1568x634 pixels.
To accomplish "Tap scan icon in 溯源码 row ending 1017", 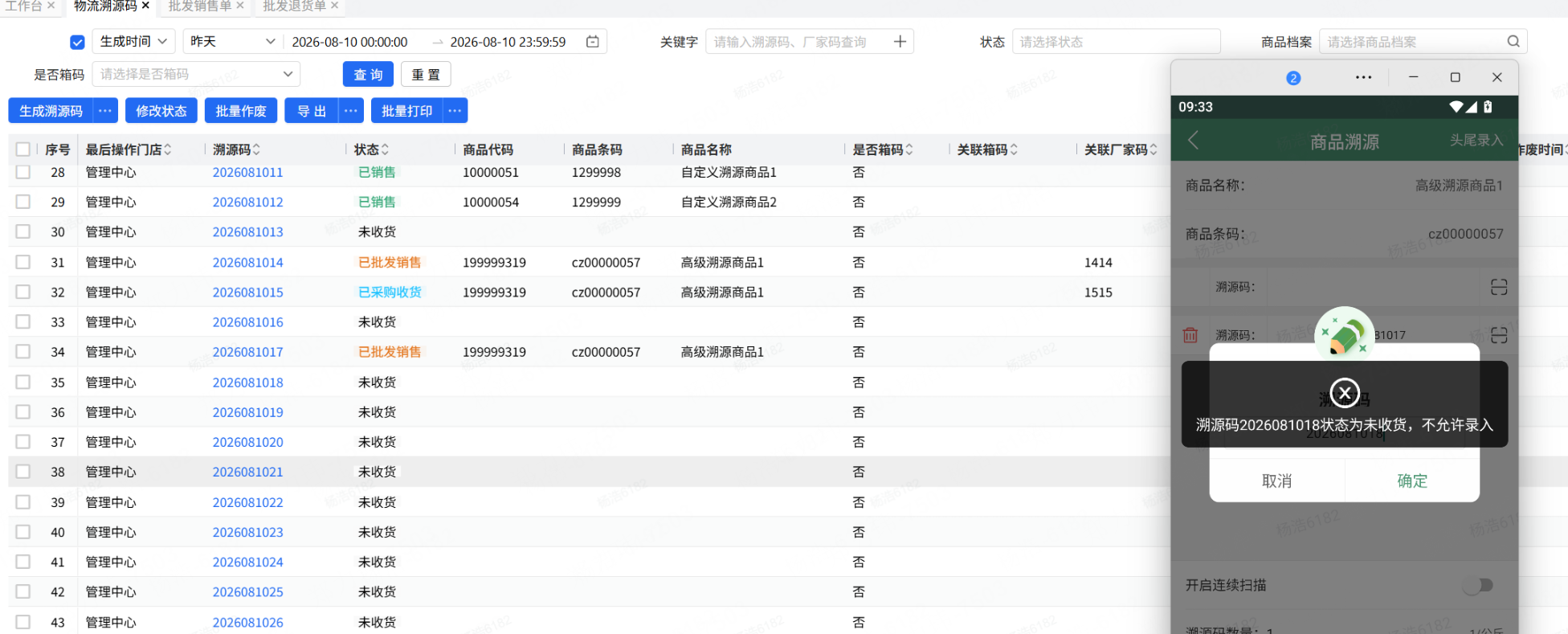I will pyautogui.click(x=1499, y=335).
